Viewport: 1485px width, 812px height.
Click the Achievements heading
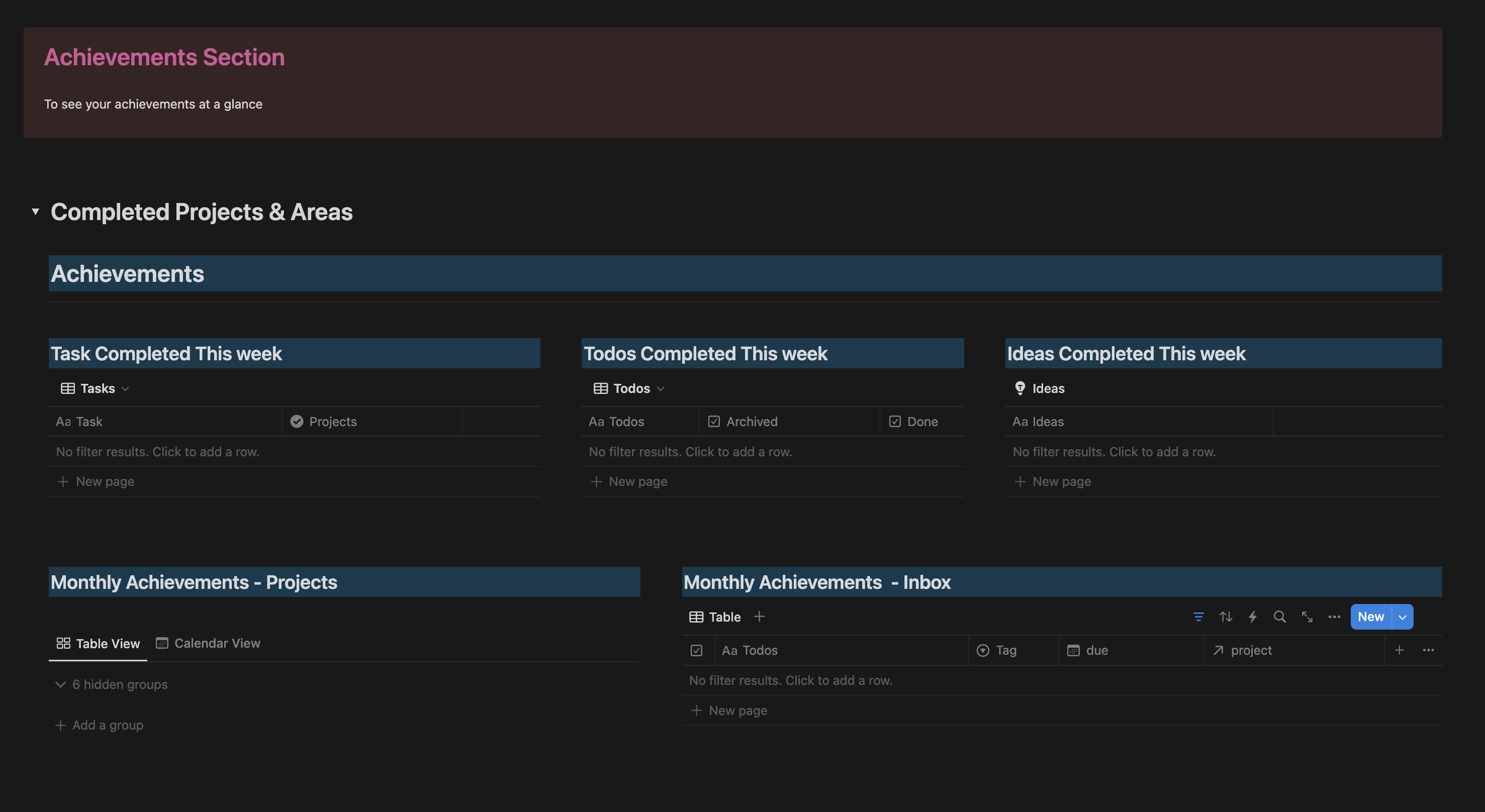tap(127, 273)
